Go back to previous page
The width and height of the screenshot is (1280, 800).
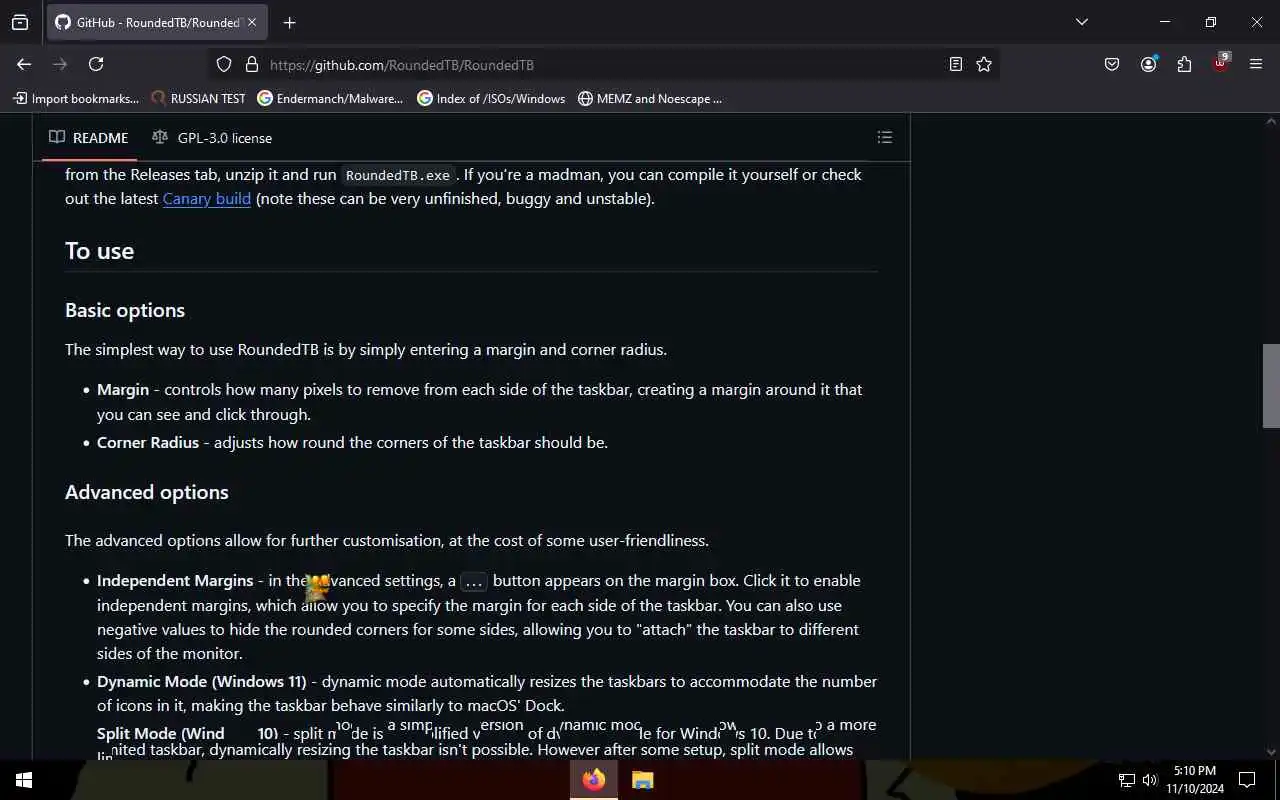pyautogui.click(x=24, y=64)
